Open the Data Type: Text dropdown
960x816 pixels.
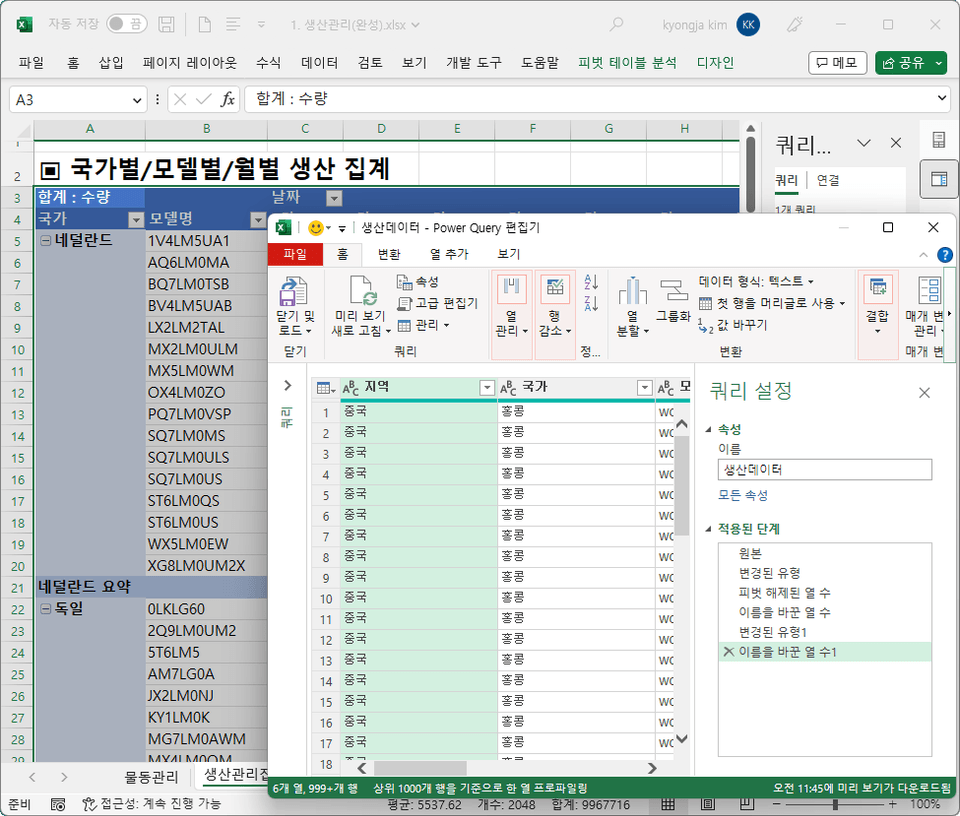point(756,282)
